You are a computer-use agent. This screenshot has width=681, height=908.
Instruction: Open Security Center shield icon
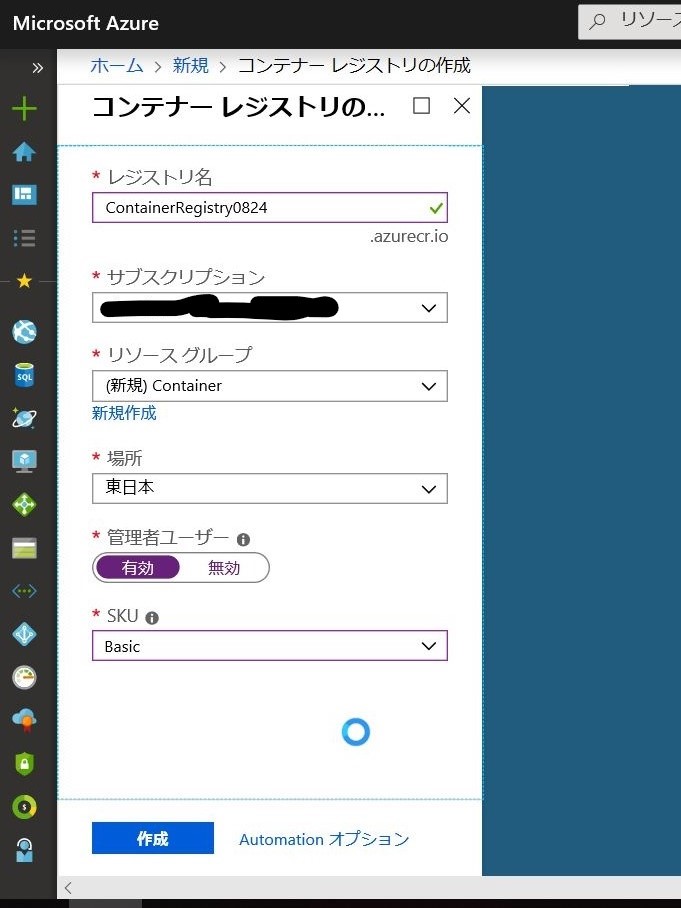click(24, 764)
